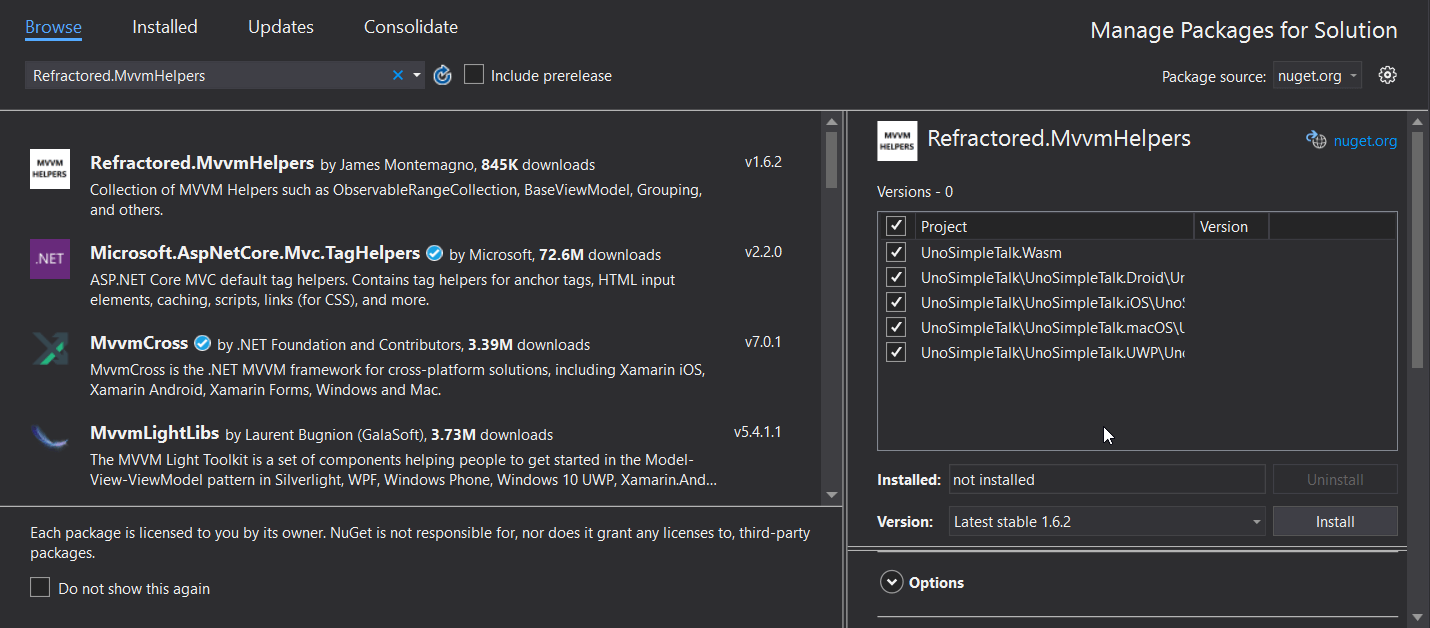Click the Install button
Screen dimensions: 1430x628
(1335, 521)
